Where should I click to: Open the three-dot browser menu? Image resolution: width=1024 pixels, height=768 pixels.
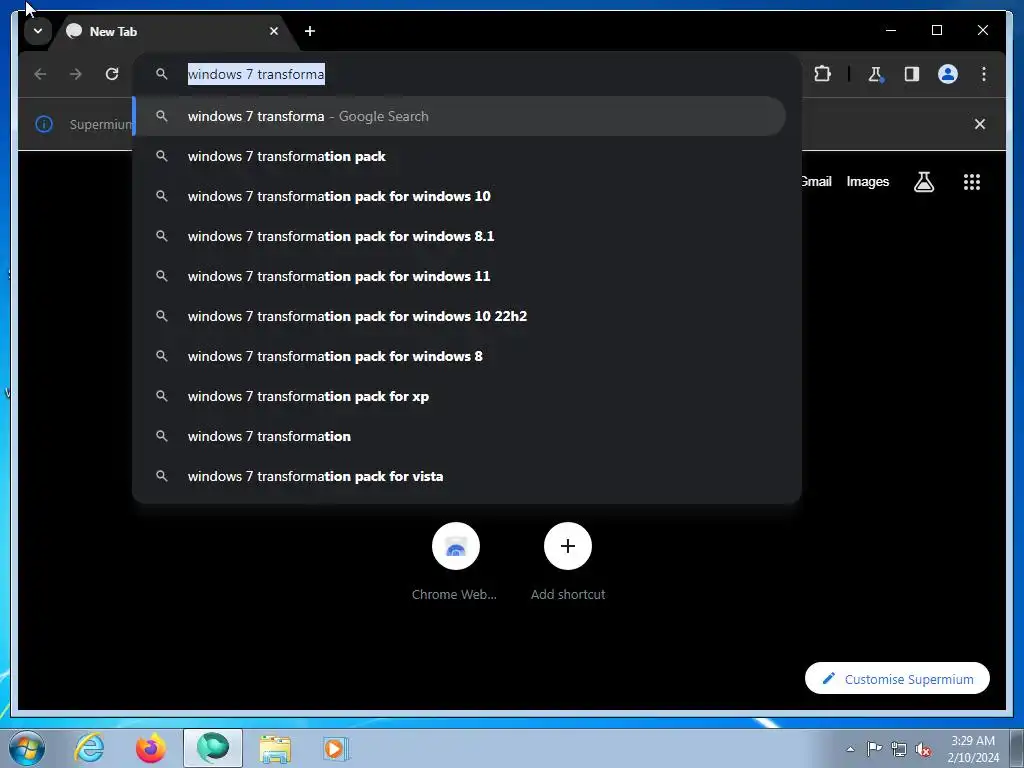pos(984,74)
